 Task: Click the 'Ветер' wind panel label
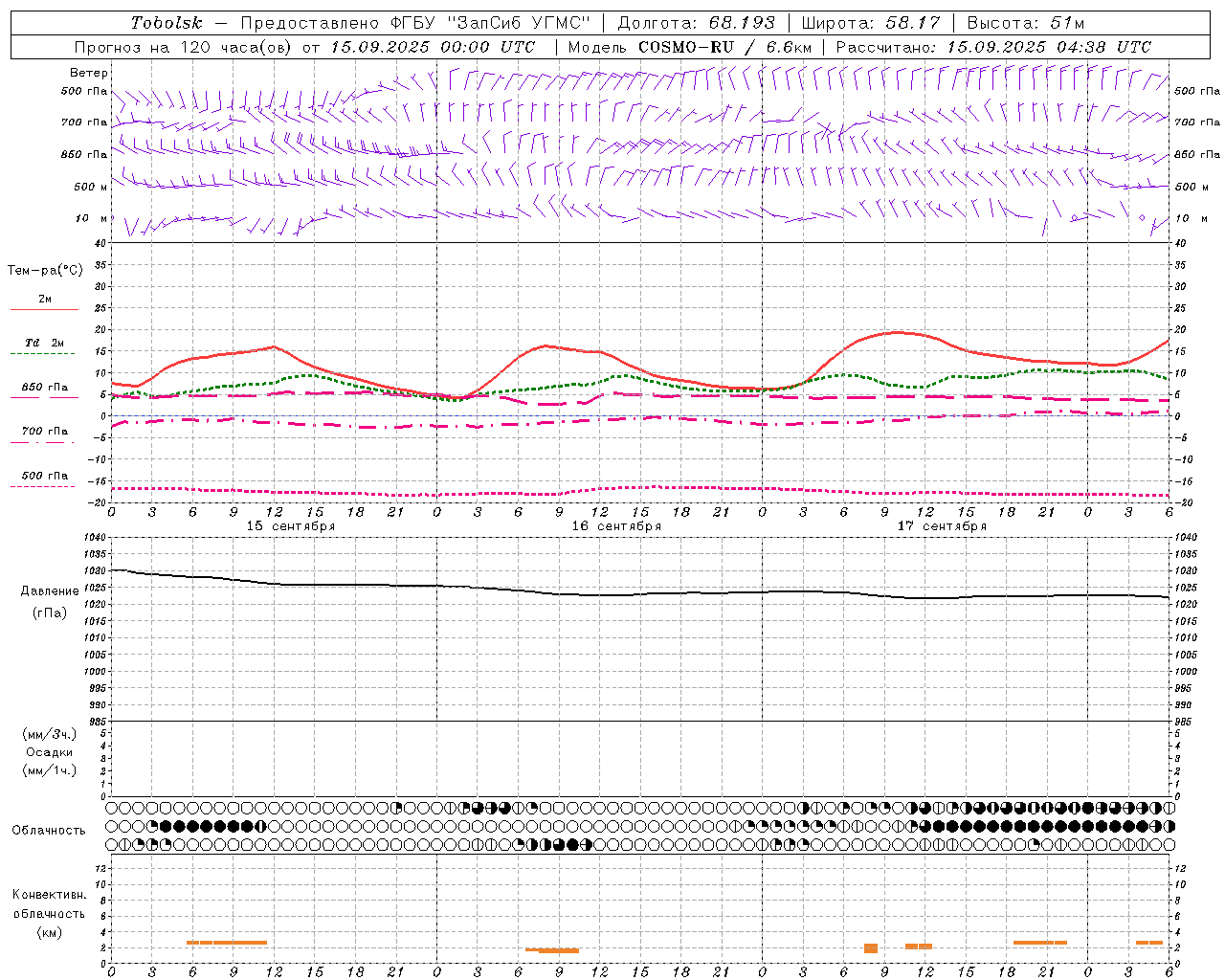pyautogui.click(x=89, y=73)
